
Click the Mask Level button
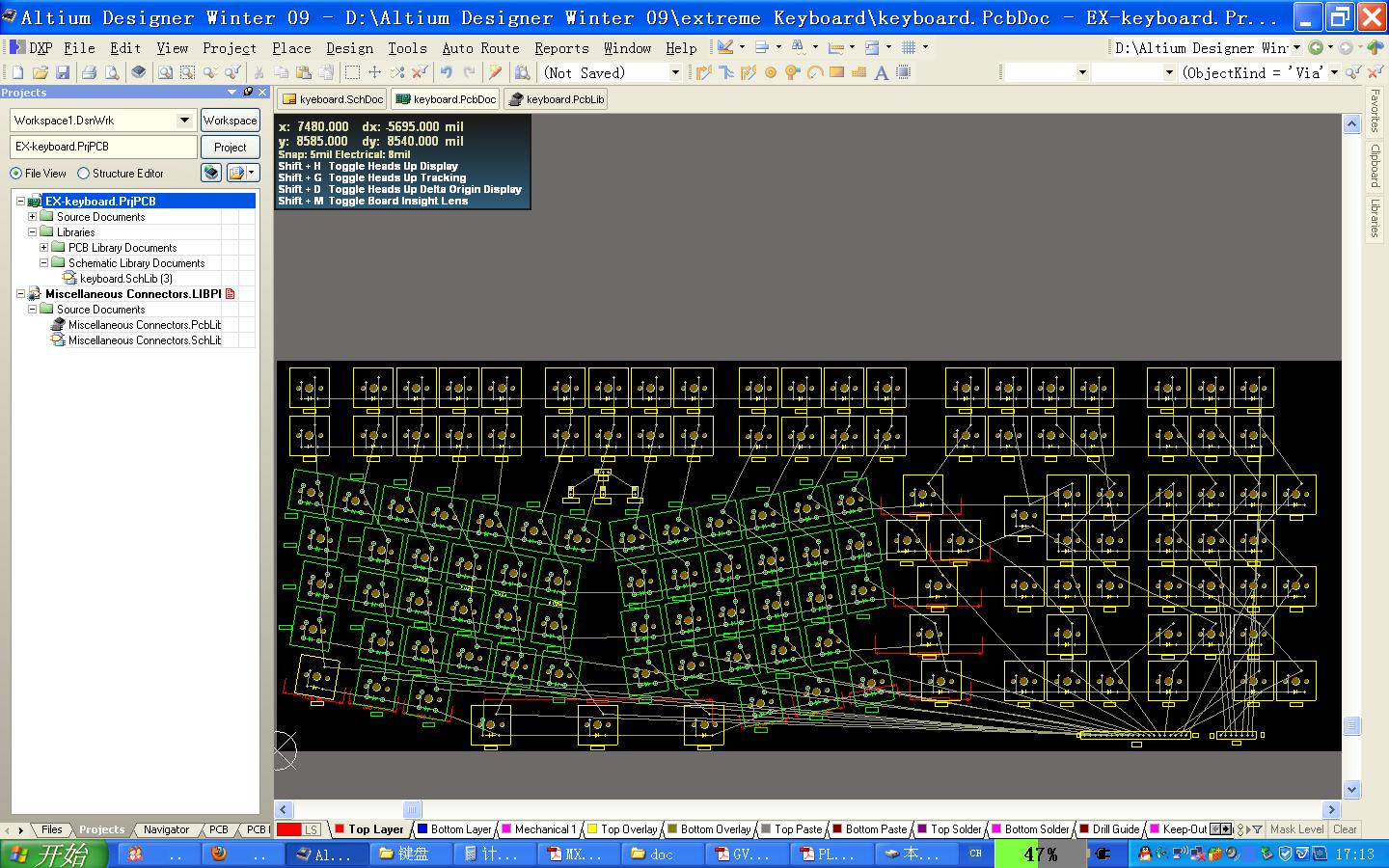pyautogui.click(x=1296, y=829)
